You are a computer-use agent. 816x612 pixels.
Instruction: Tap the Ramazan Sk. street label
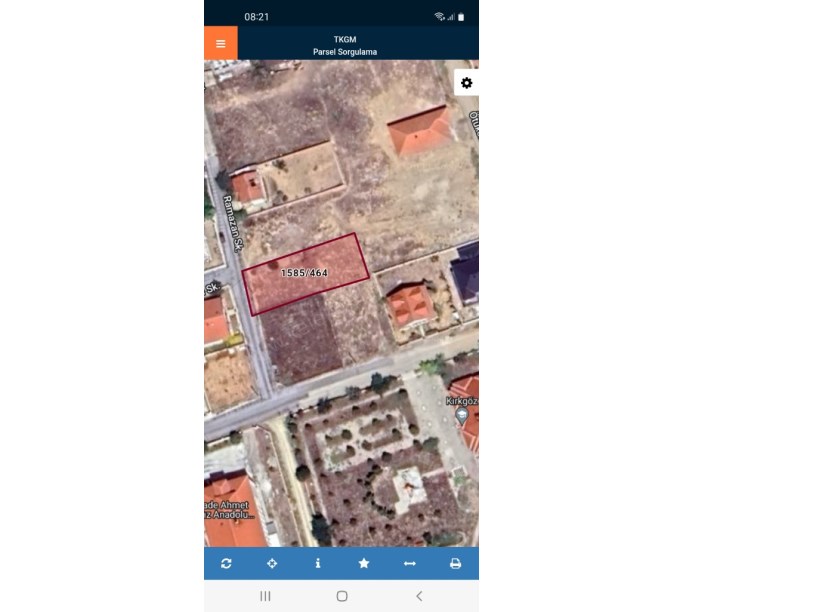tap(232, 223)
